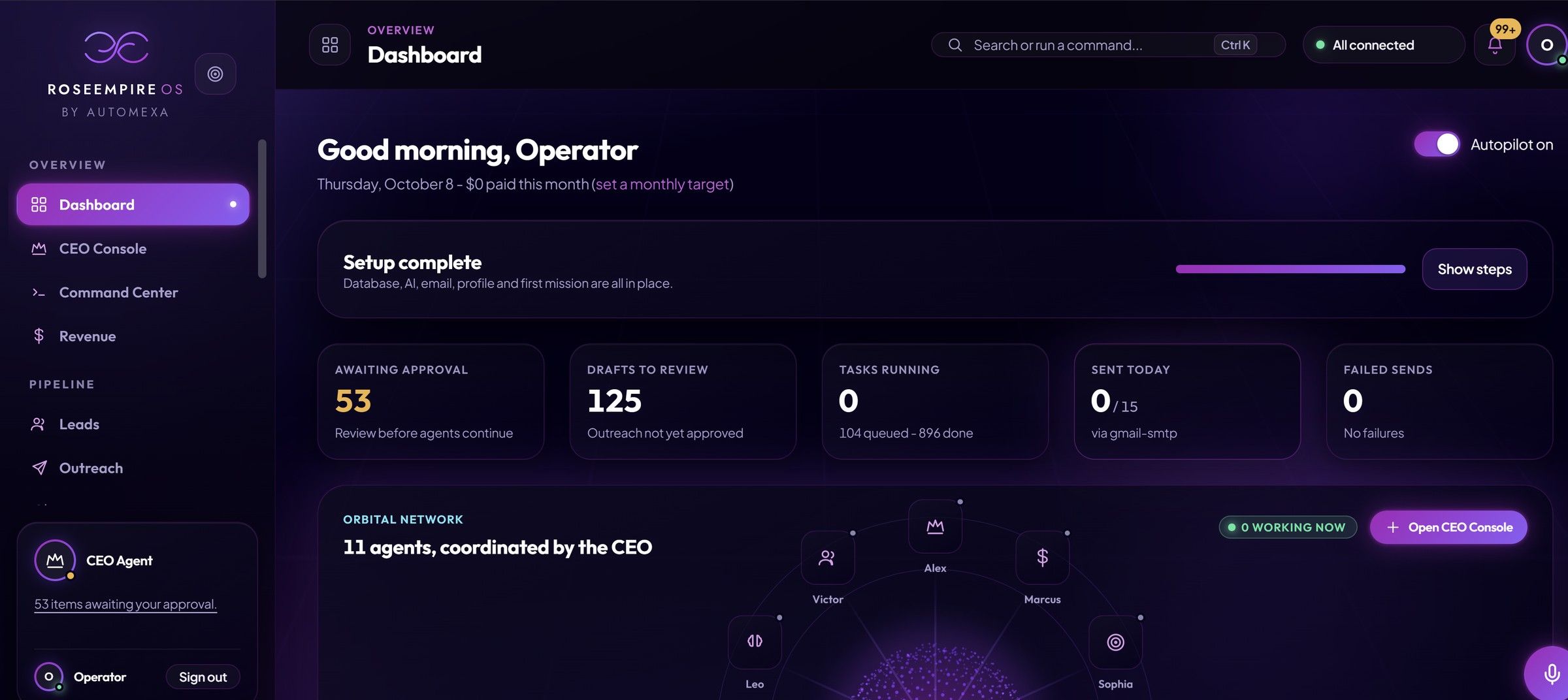
Task: Click the All connected status pill
Action: pyautogui.click(x=1384, y=45)
